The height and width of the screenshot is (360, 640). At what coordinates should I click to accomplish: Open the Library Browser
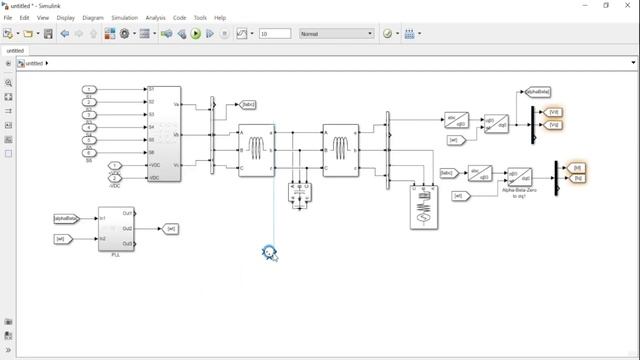(x=110, y=34)
